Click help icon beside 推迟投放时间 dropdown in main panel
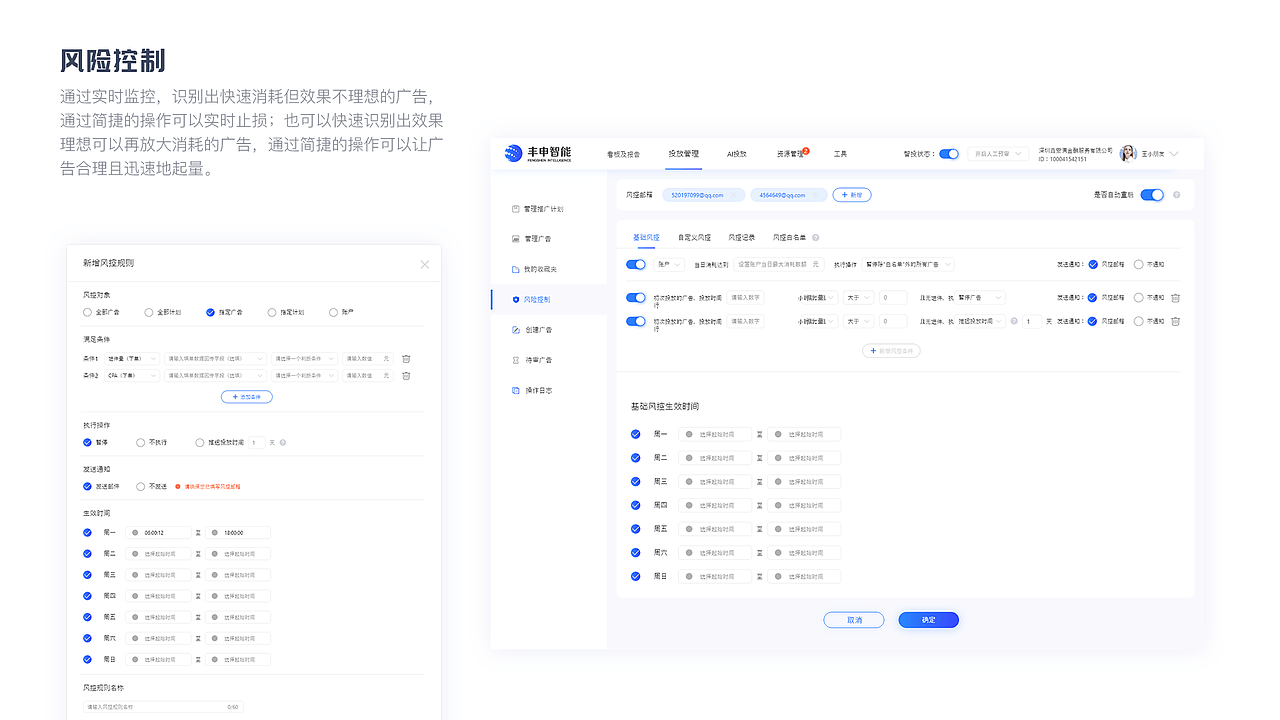The image size is (1280, 720). pos(1013,321)
